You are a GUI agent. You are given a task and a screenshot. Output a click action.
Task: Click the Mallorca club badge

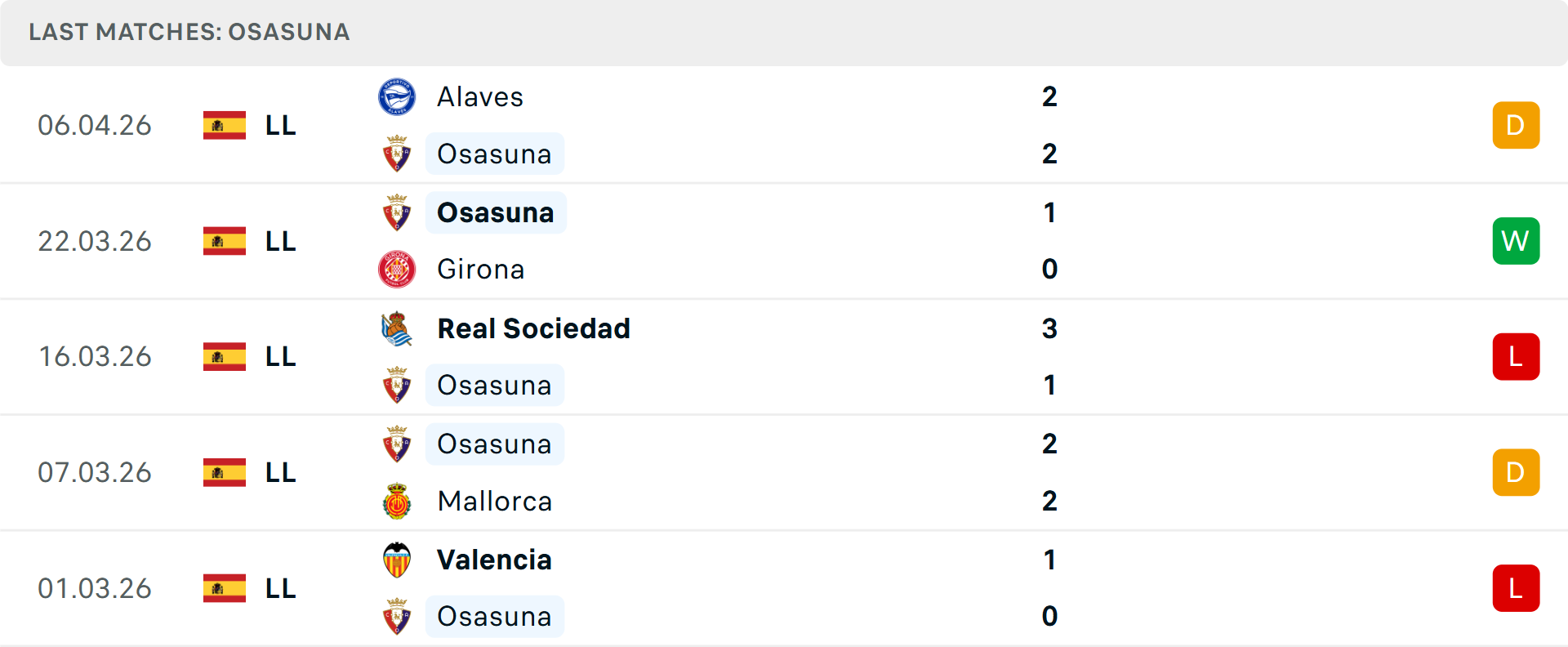(397, 501)
